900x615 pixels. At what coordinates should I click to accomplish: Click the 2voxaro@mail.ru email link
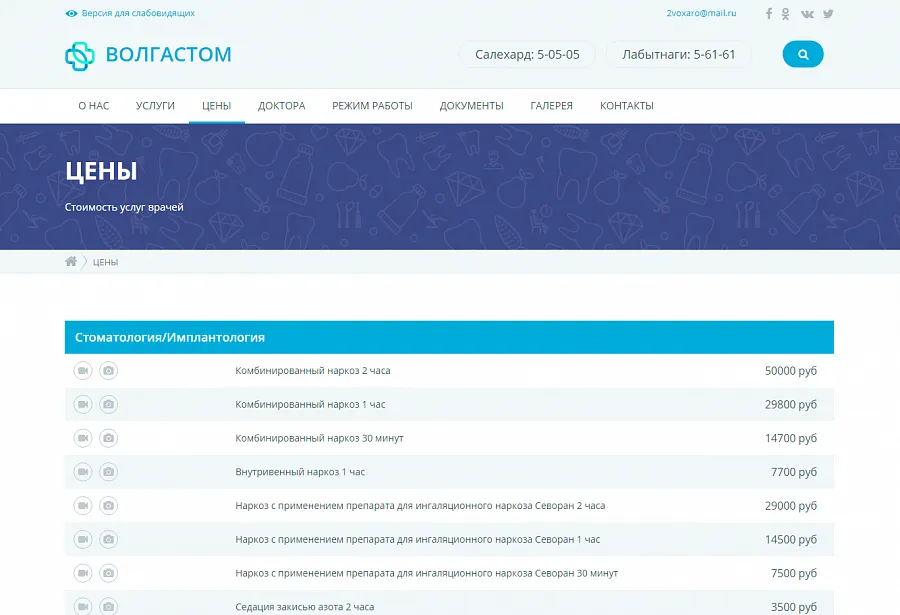(701, 13)
